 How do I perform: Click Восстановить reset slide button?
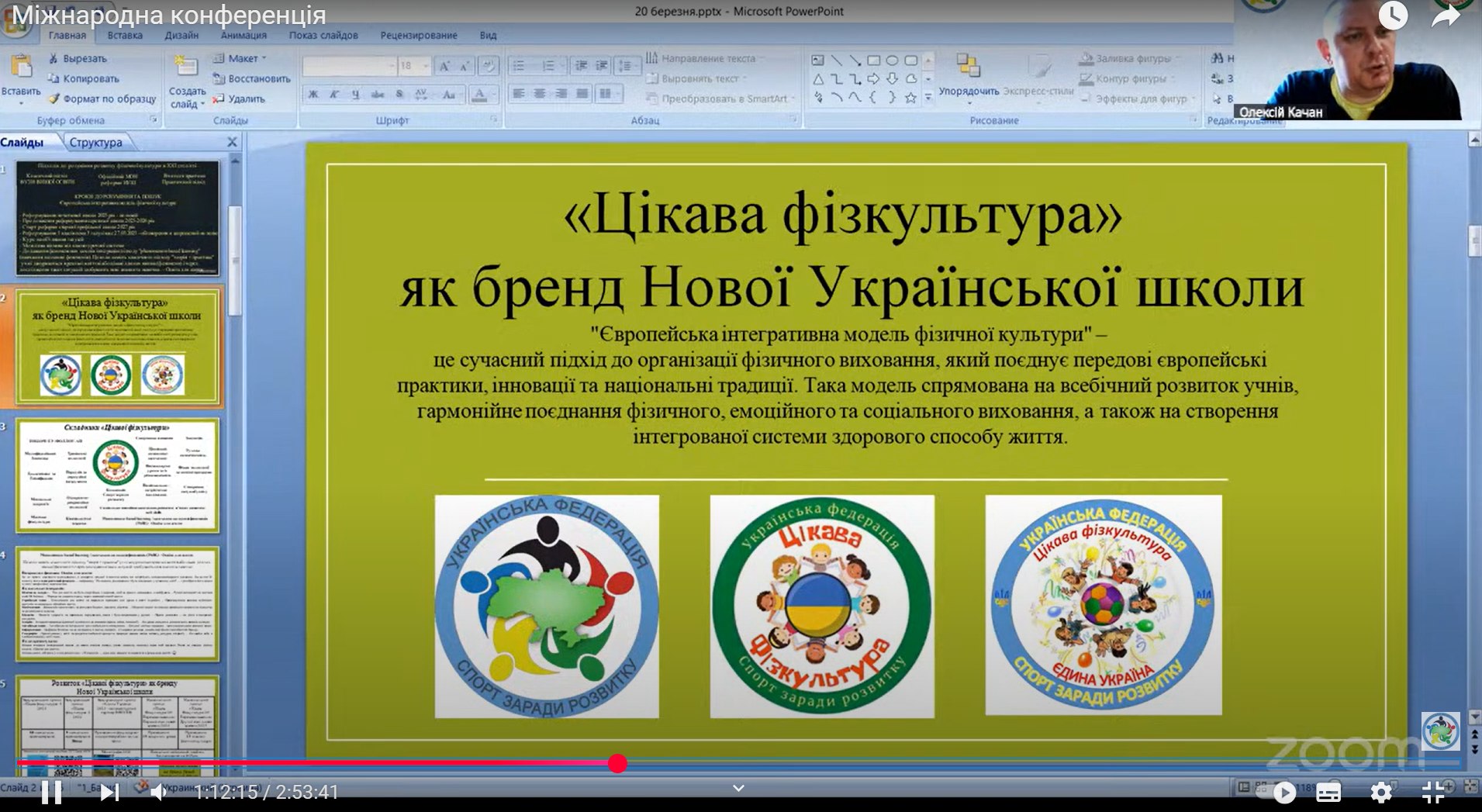[x=252, y=79]
